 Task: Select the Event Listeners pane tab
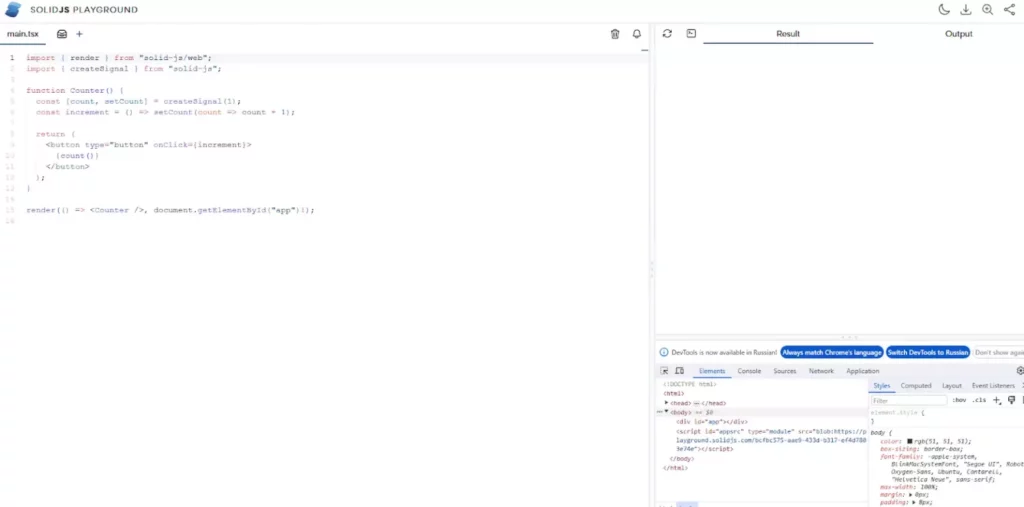(x=993, y=386)
